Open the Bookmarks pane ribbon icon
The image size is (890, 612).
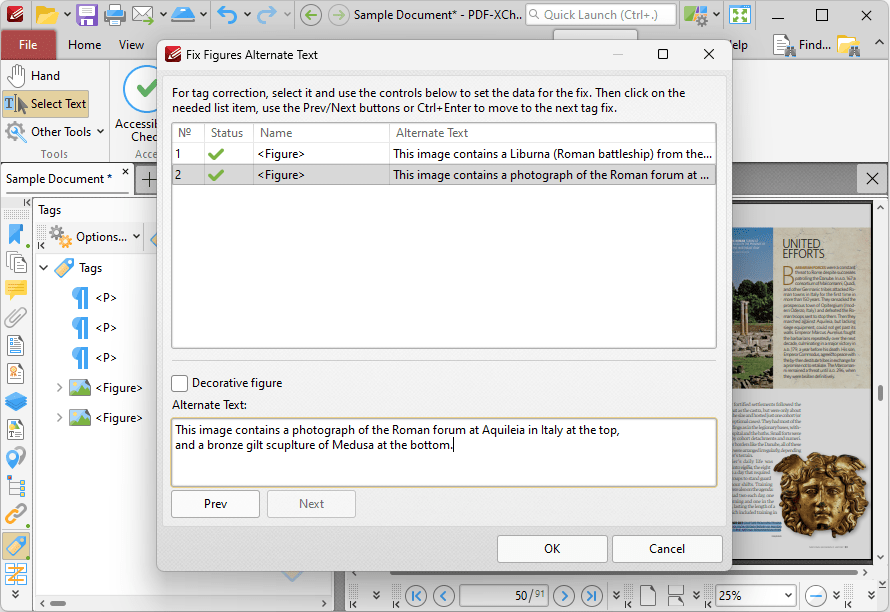tap(16, 234)
